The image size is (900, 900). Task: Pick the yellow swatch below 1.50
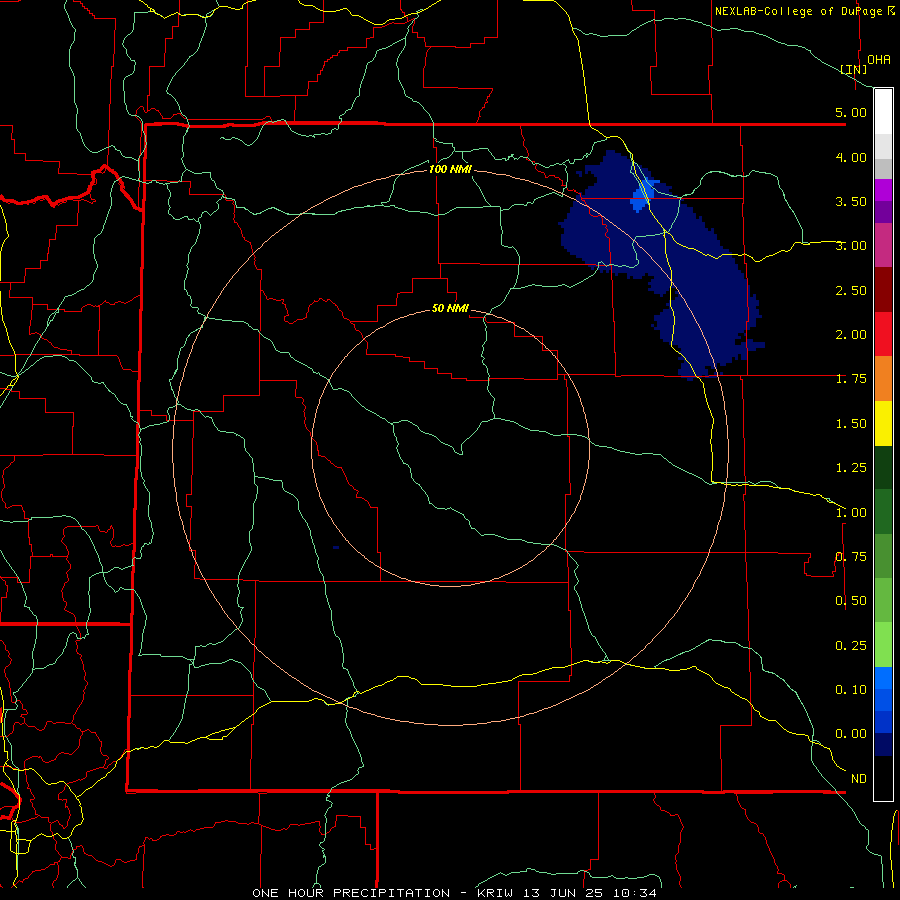(883, 423)
